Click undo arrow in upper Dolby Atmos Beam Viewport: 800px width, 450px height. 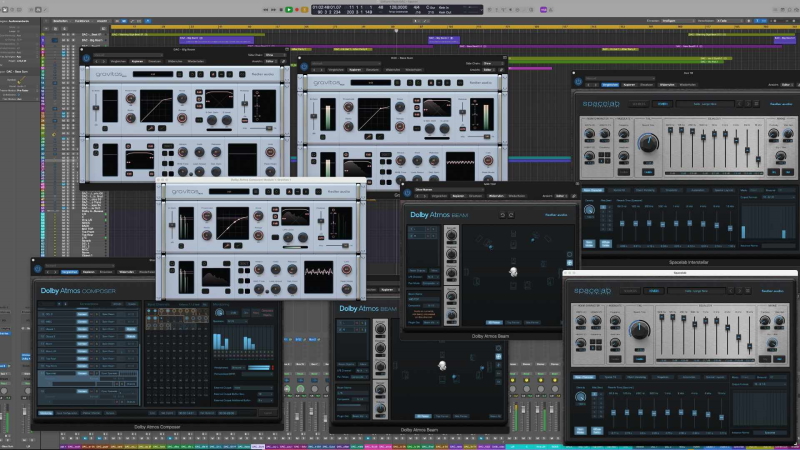tap(502, 215)
